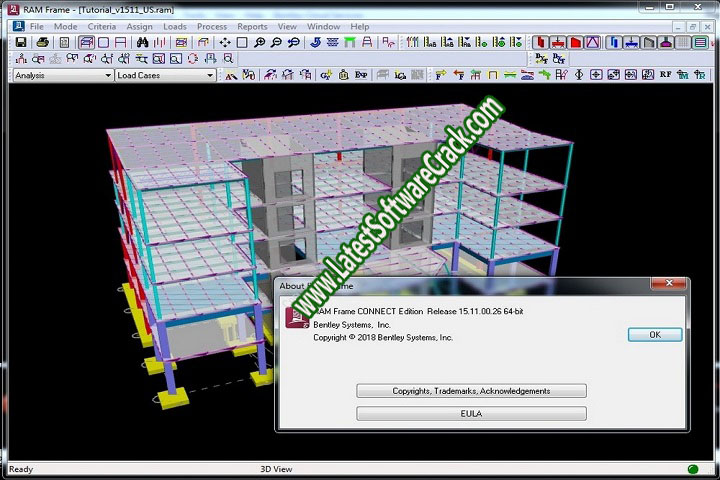The height and width of the screenshot is (480, 720).
Task: Click OK in the About dialog
Action: click(x=655, y=335)
